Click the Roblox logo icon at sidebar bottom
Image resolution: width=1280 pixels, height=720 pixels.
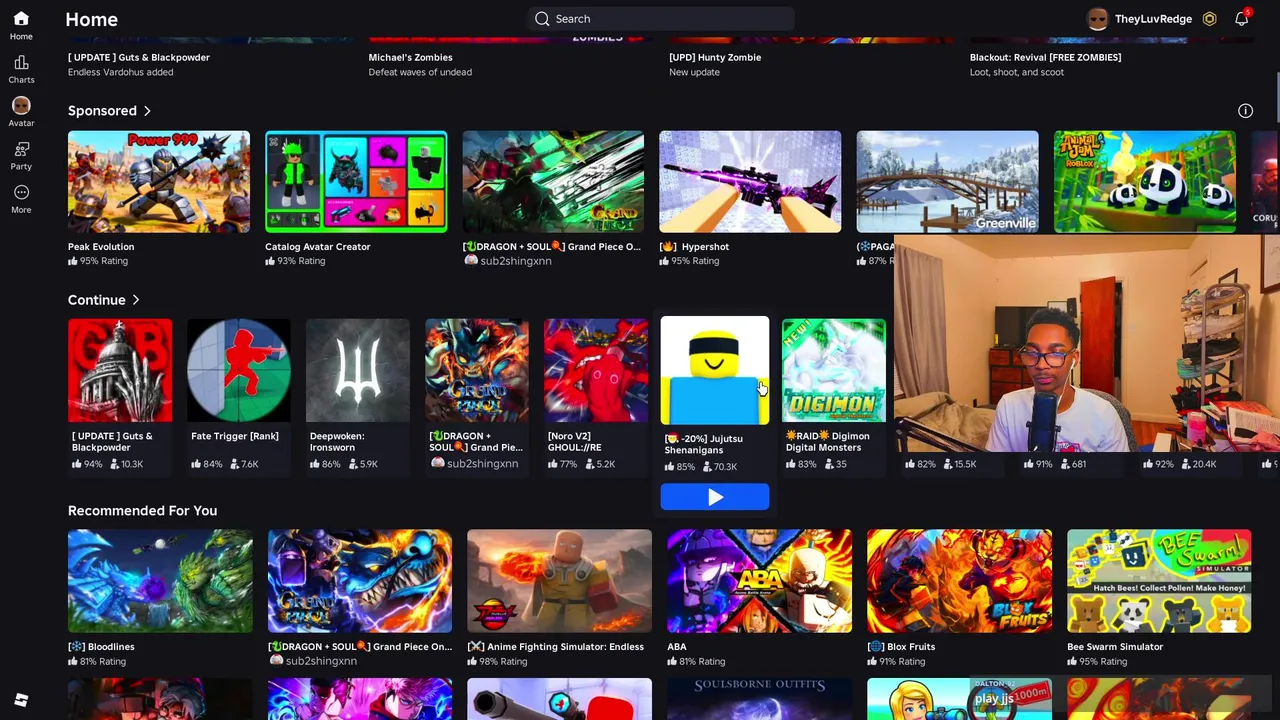click(21, 700)
